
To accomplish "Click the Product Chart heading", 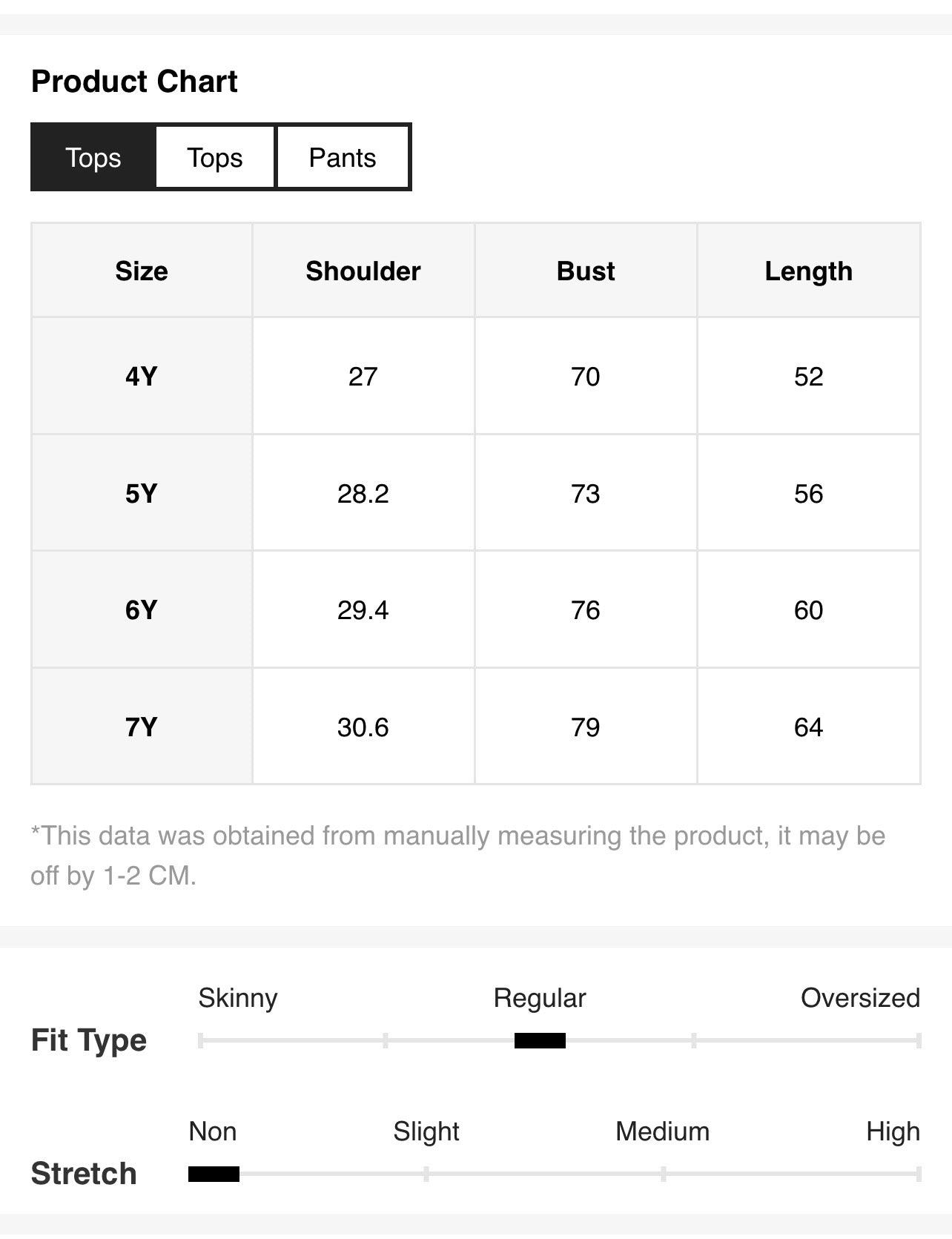I will coord(134,82).
